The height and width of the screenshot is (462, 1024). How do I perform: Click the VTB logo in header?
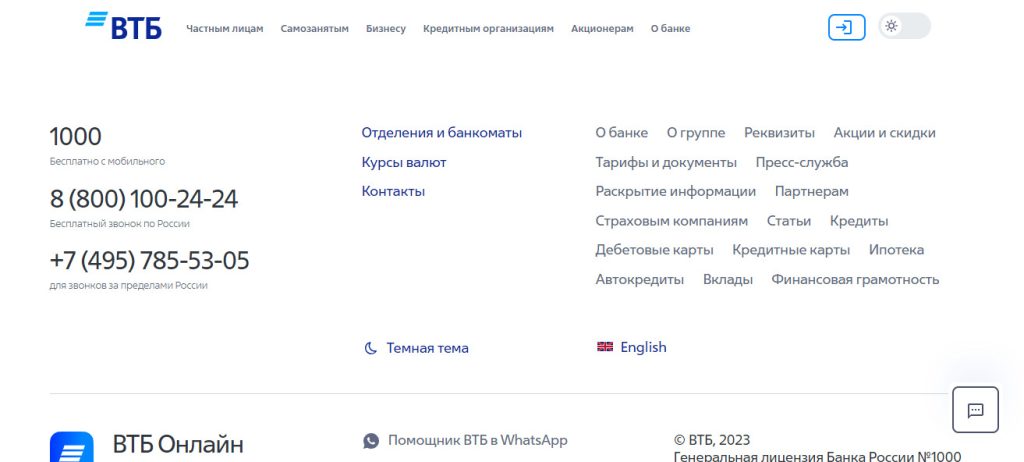coord(123,26)
